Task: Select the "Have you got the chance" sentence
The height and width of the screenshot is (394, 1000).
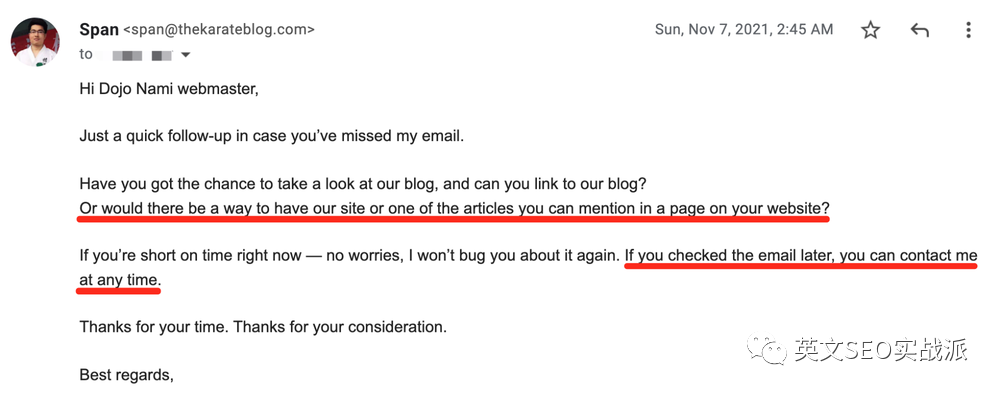Action: coord(364,184)
